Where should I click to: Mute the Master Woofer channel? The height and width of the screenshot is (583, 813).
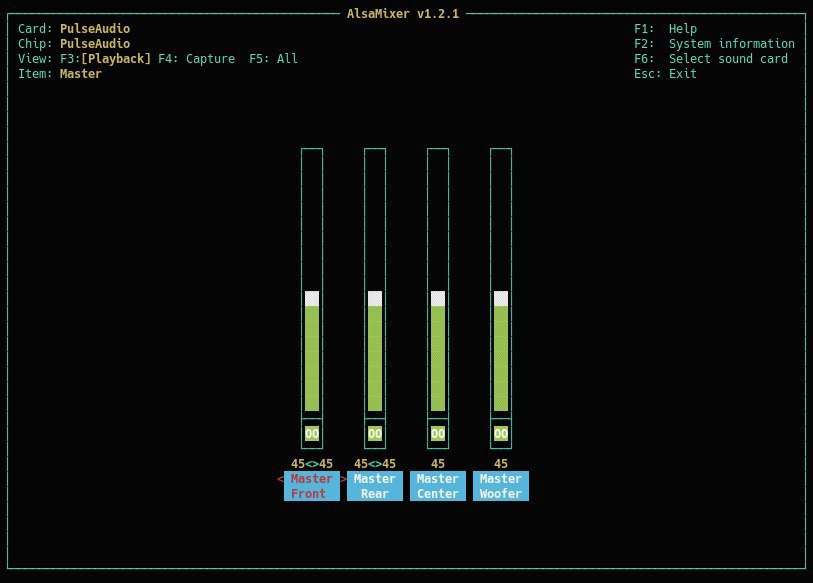[501, 434]
